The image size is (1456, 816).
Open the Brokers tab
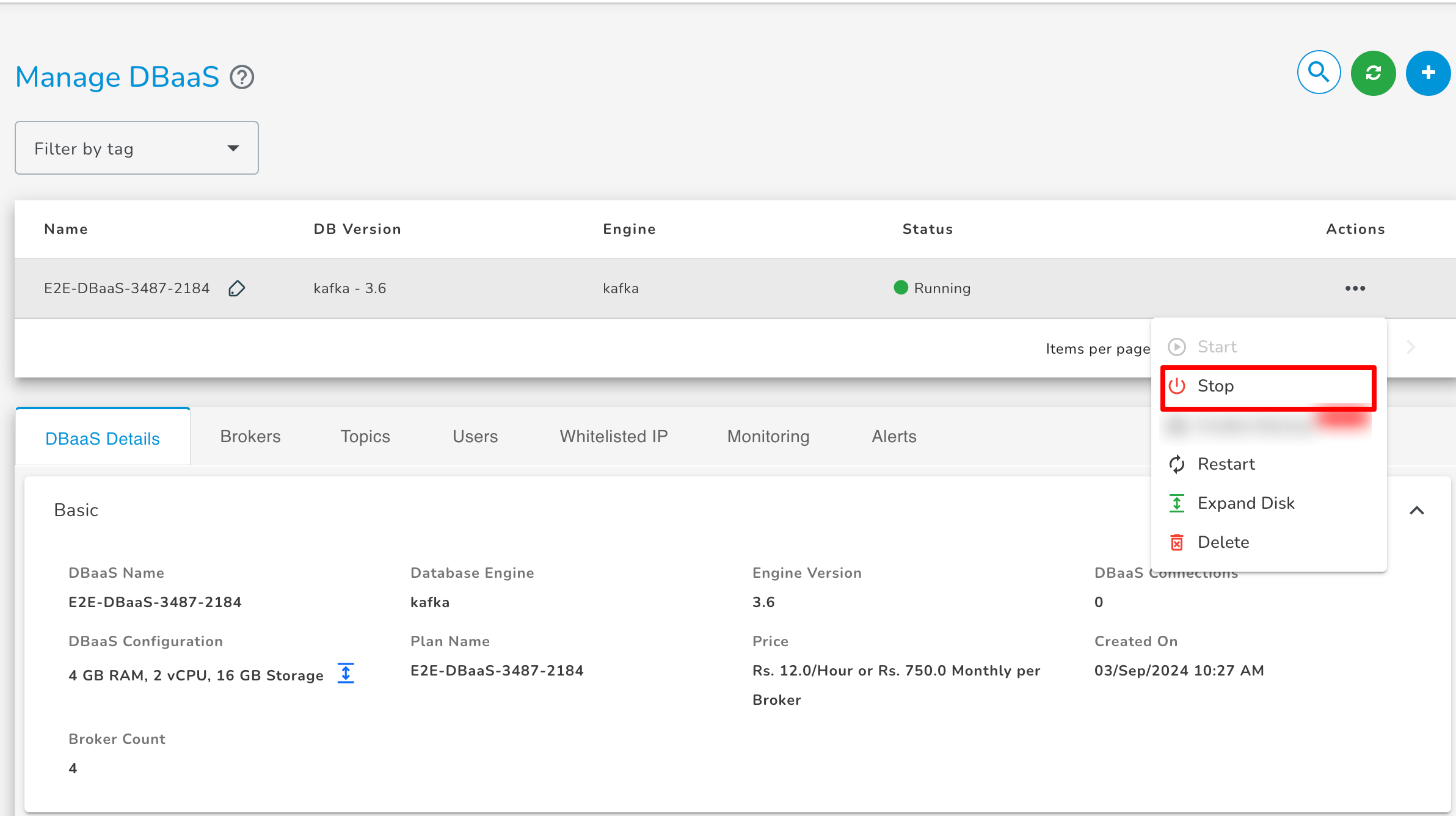point(250,436)
